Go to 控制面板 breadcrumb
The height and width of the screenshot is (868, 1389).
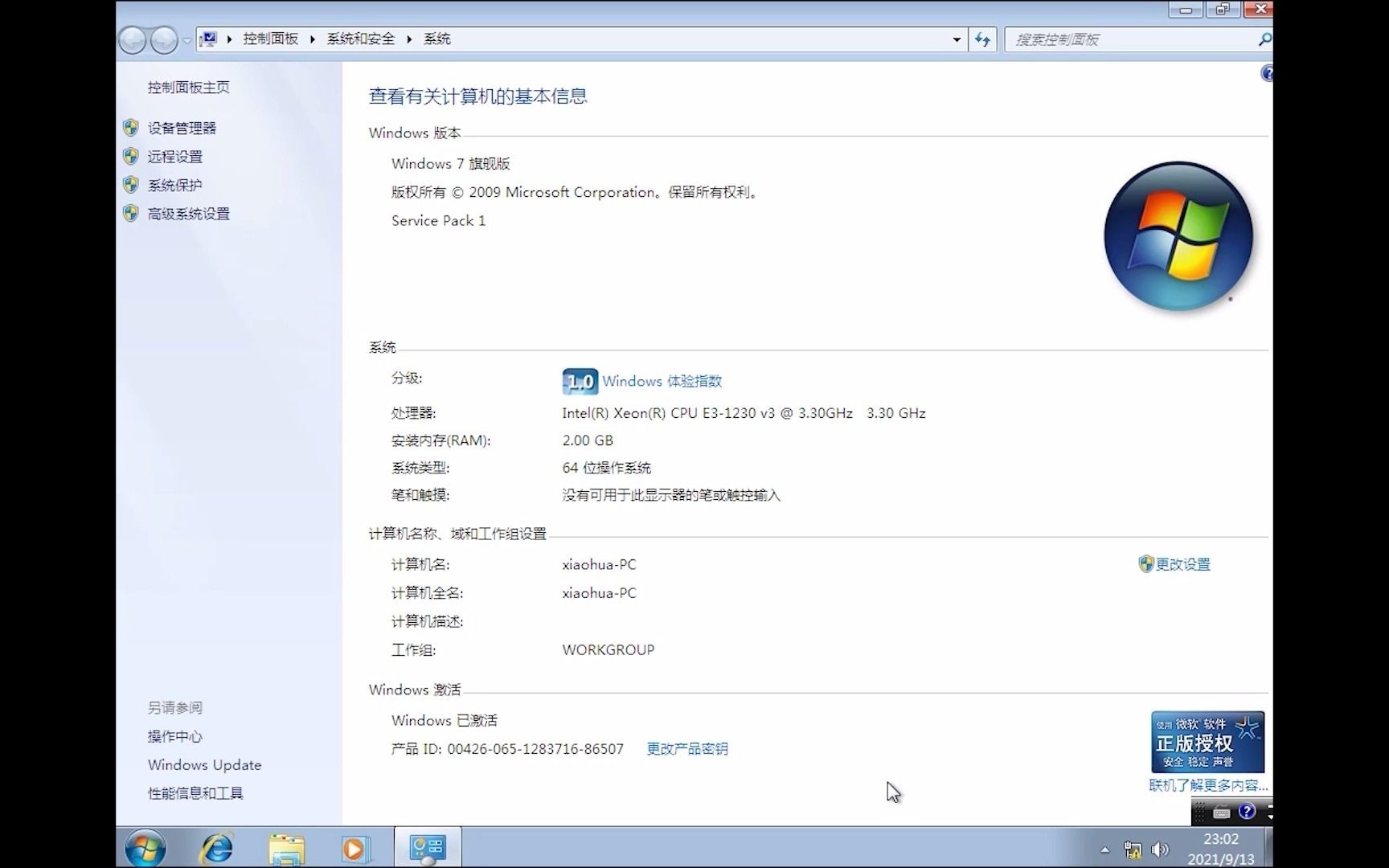271,39
